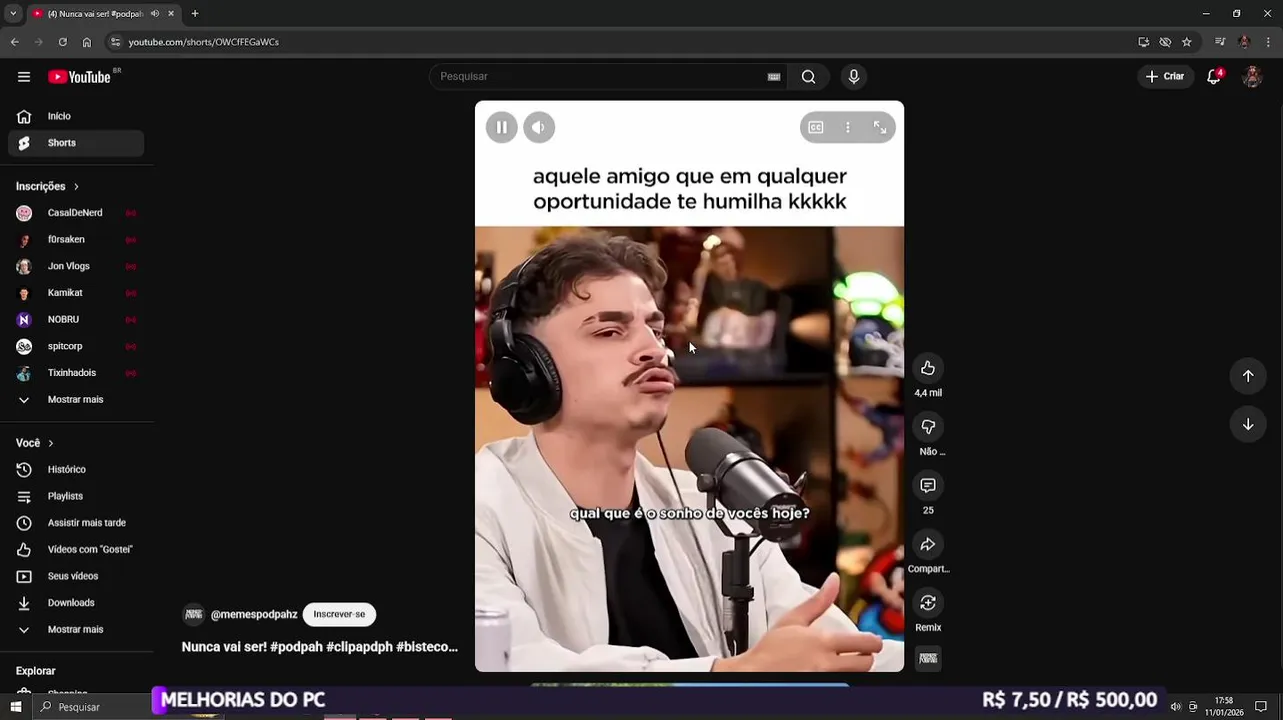1283x720 pixels.
Task: Select Início in the sidebar
Action: pyautogui.click(x=76, y=116)
